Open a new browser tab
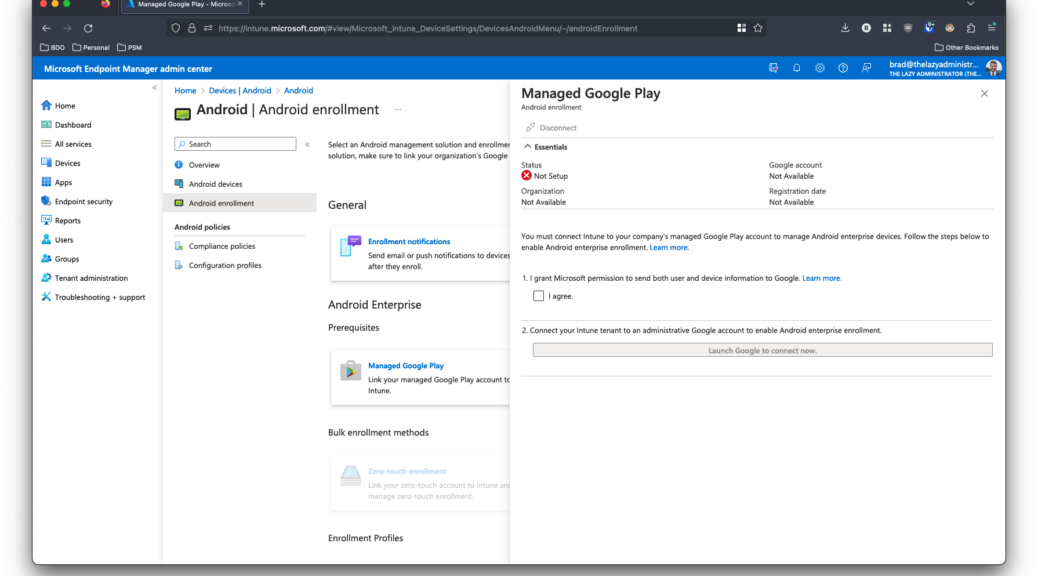This screenshot has height=576, width=1038. tap(261, 5)
